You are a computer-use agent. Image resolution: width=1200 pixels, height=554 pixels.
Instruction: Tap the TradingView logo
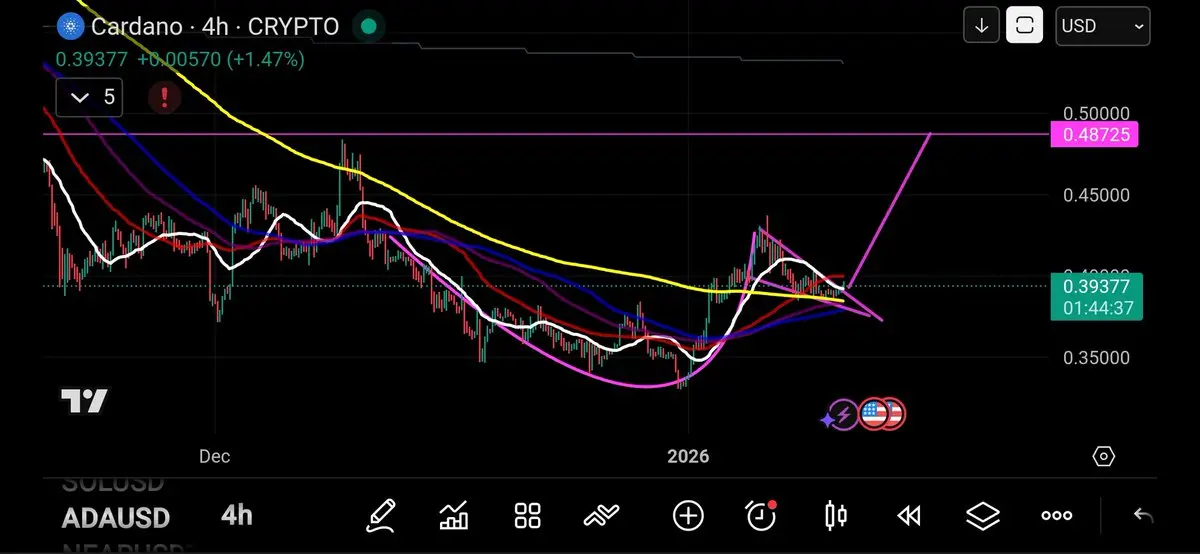tap(84, 402)
